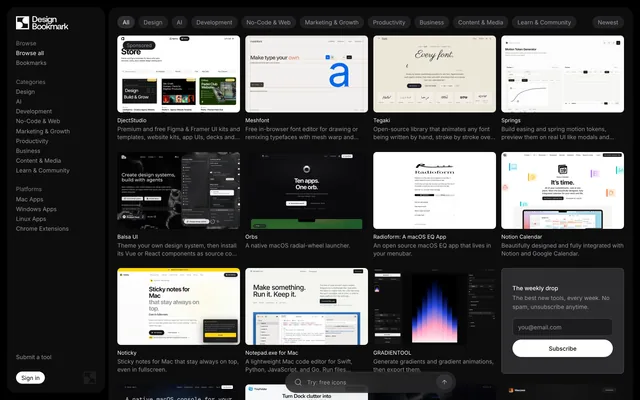Open Mac Apps platform link

click(29, 199)
